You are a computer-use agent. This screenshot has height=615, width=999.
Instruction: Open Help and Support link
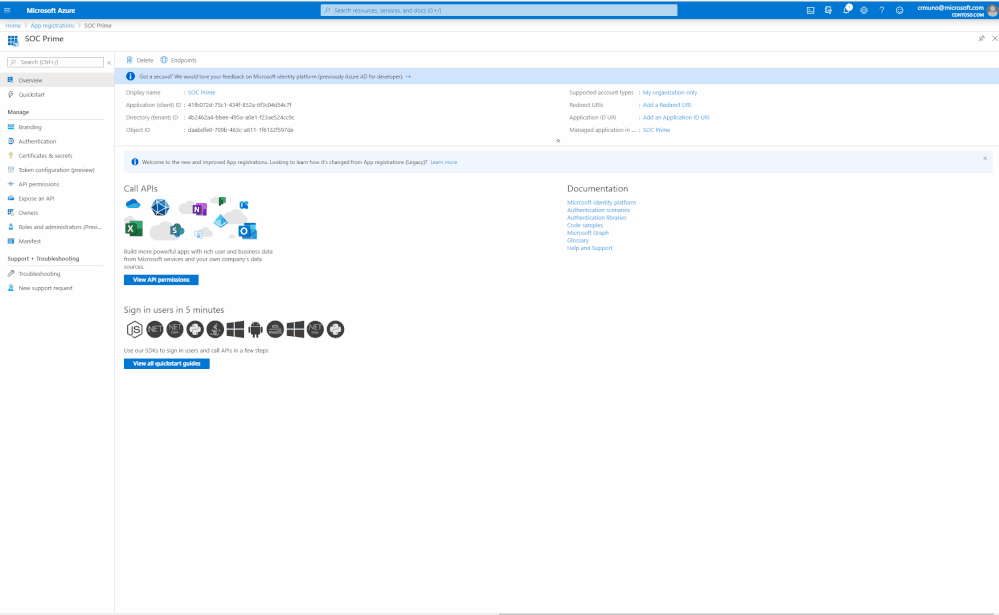coord(589,249)
